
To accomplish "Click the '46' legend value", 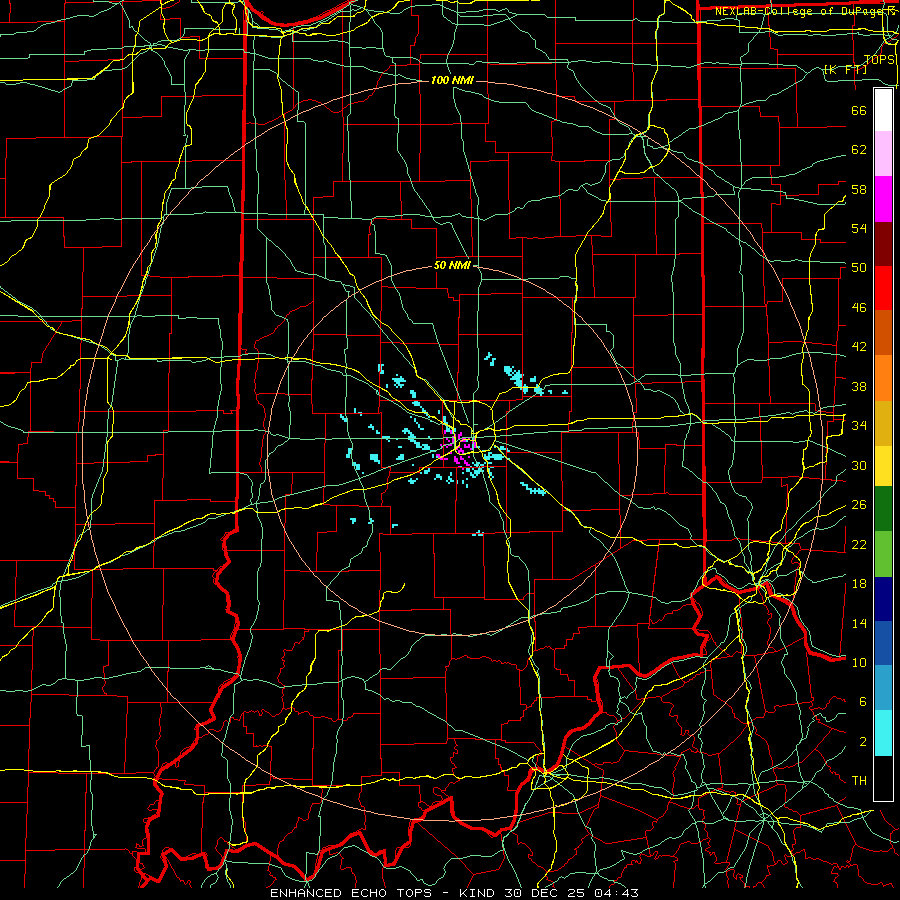I will pyautogui.click(x=859, y=308).
